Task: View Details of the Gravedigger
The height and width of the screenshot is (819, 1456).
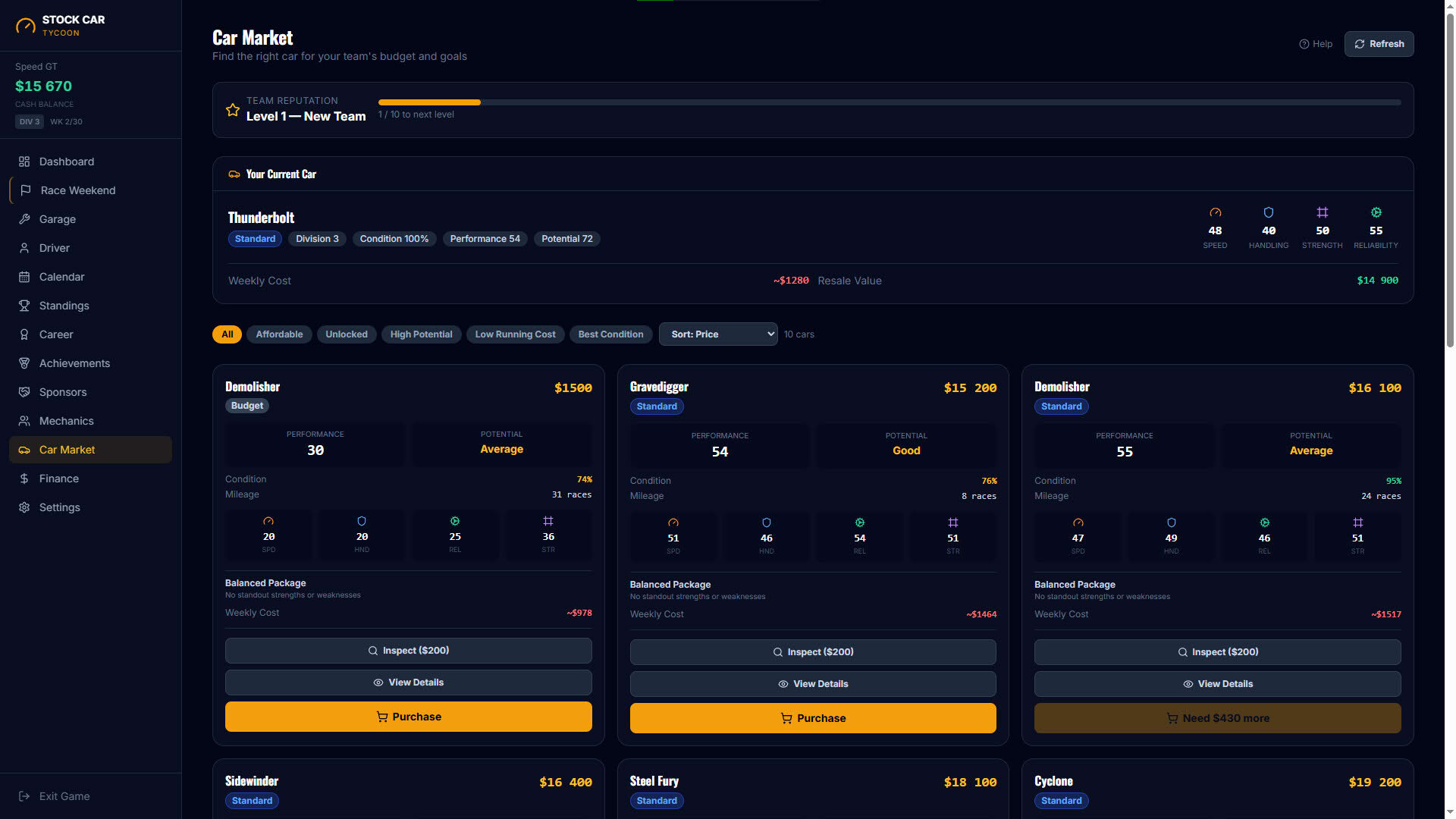Action: [x=813, y=684]
